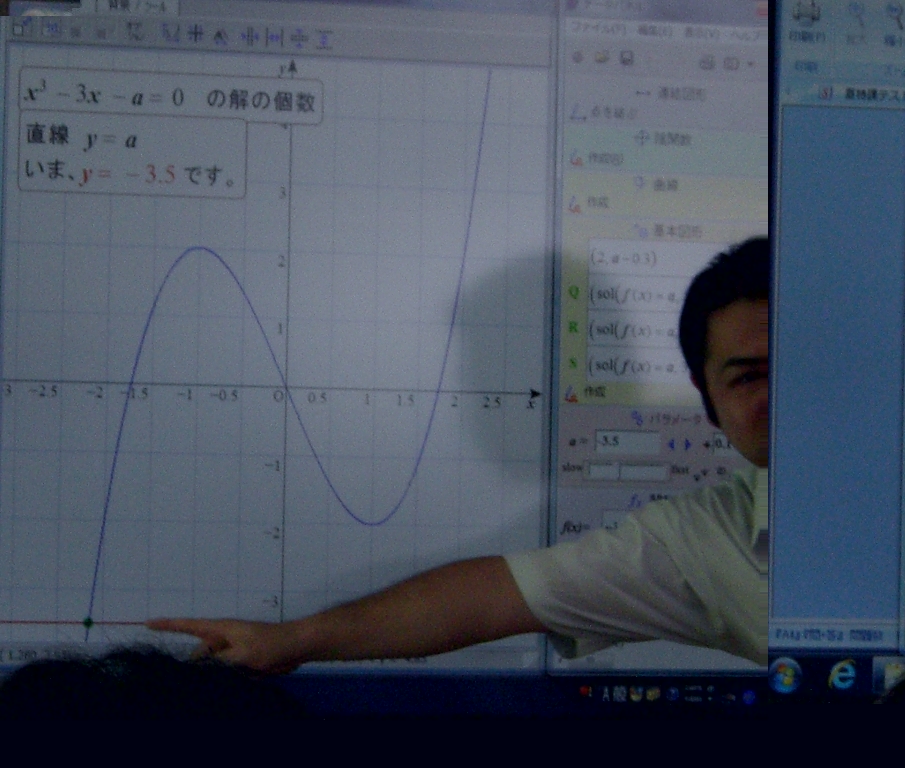
Task: Click the triangle icon in graph toolbar
Action: (x=220, y=38)
